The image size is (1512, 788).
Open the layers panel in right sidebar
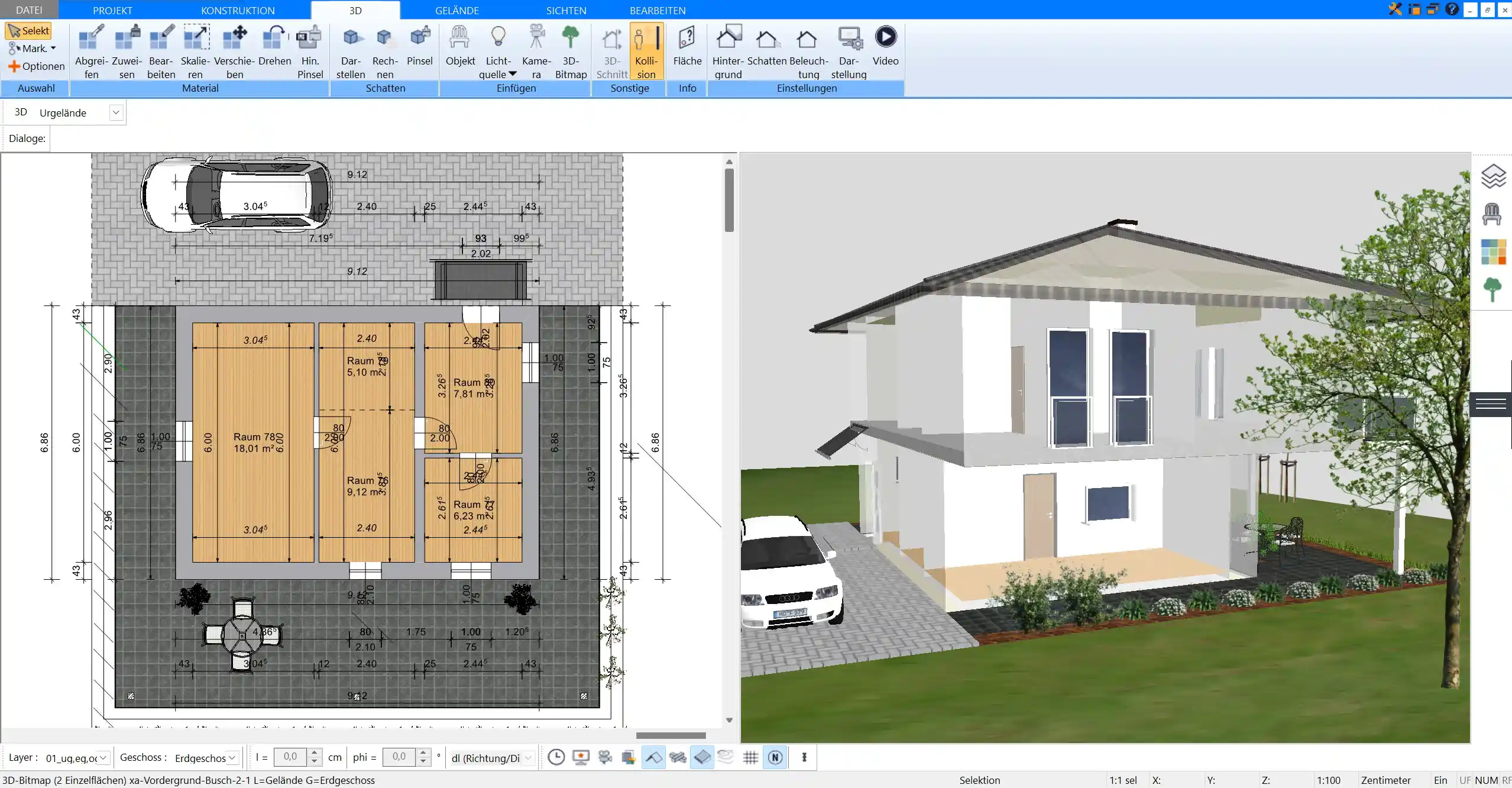1493,176
